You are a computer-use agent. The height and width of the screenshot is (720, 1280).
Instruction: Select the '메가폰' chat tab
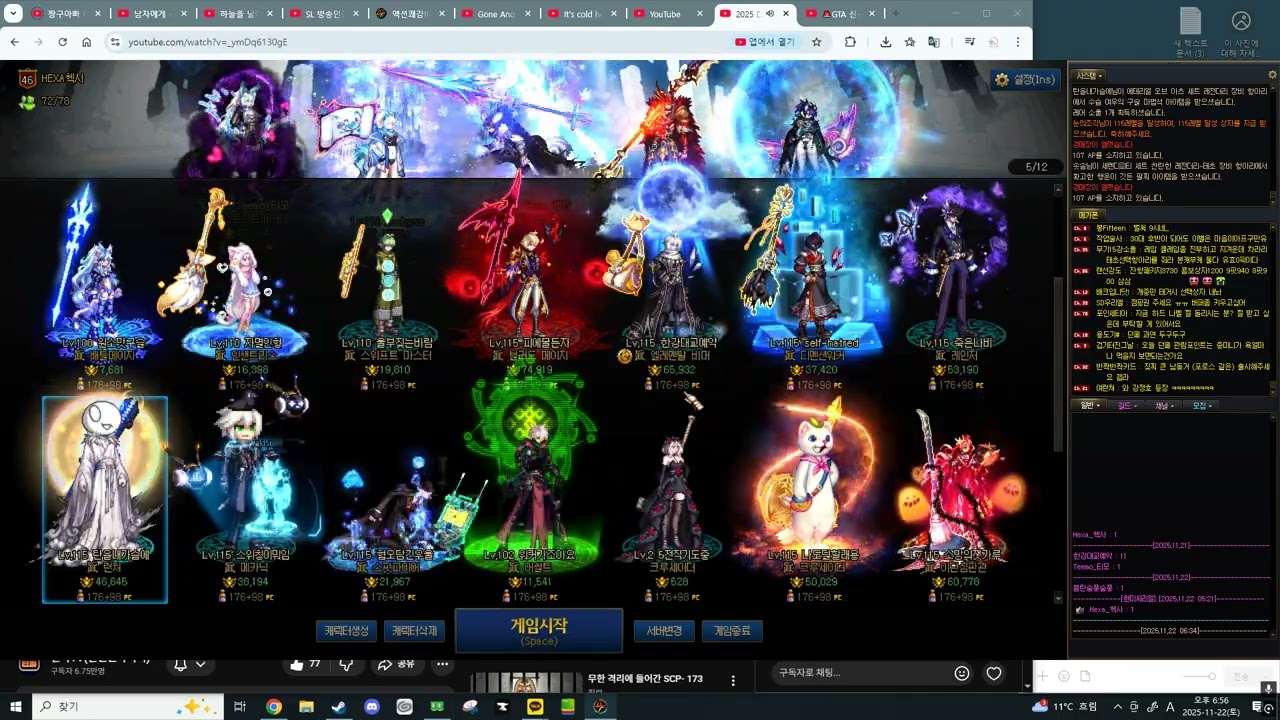[x=1088, y=215]
